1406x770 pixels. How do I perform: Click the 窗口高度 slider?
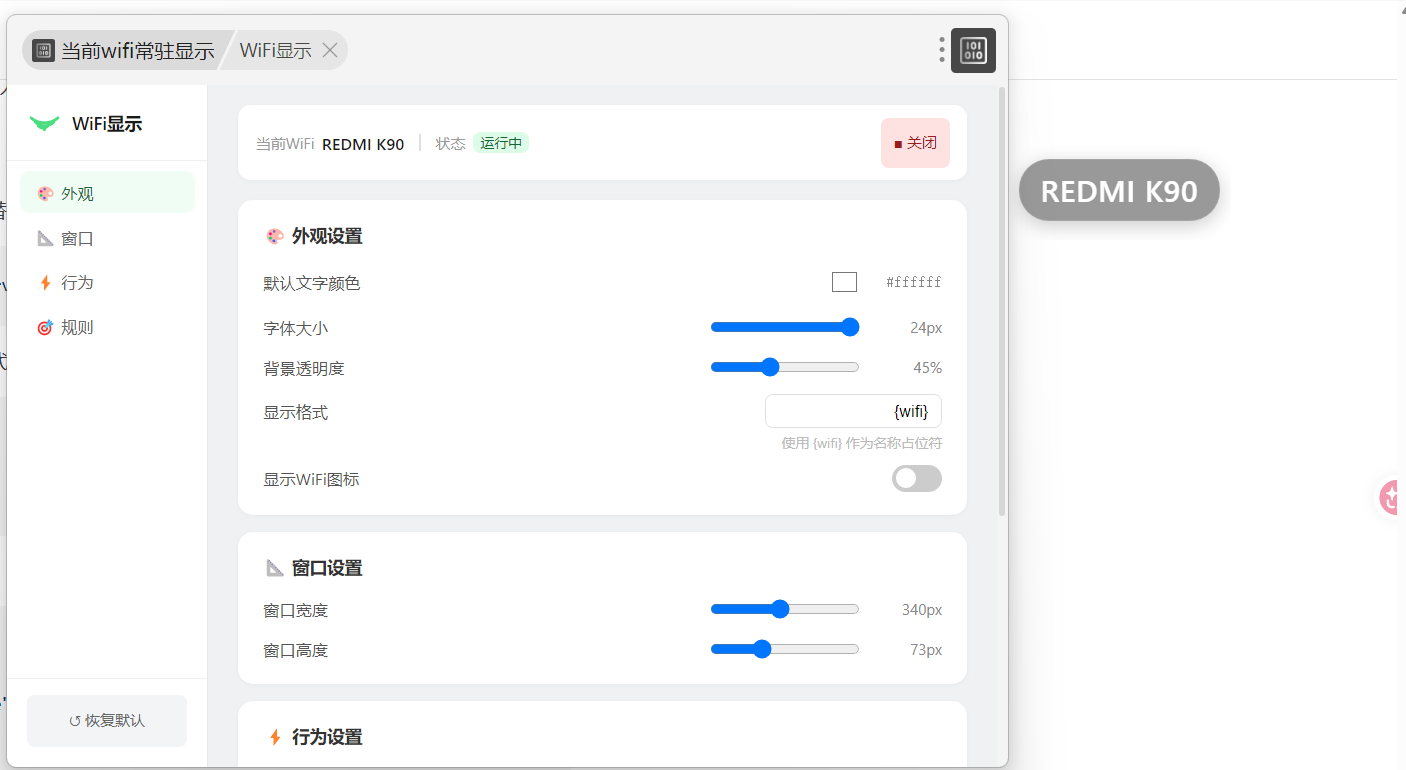click(785, 649)
